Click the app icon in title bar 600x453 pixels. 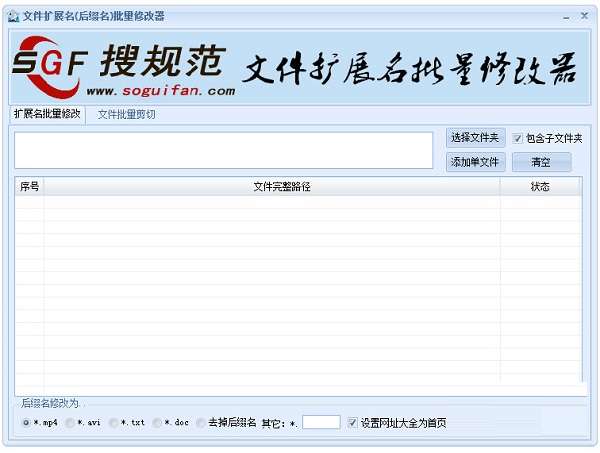point(14,16)
